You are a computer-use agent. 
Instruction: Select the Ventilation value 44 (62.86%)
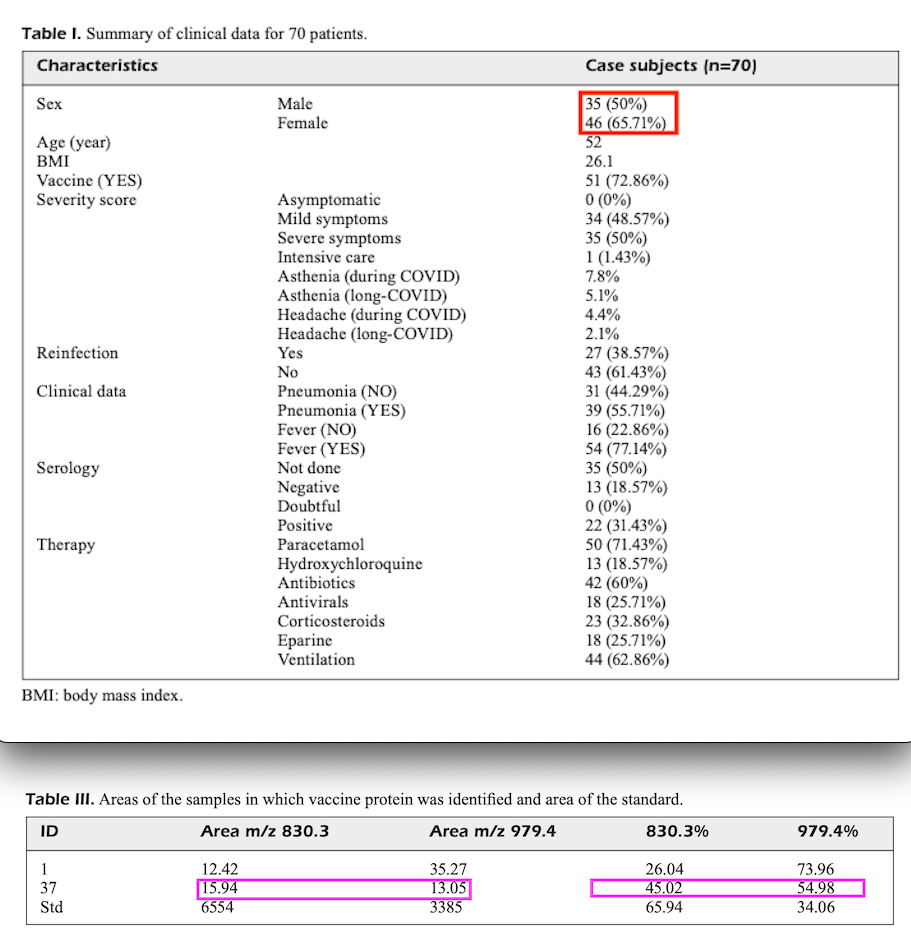pyautogui.click(x=627, y=660)
